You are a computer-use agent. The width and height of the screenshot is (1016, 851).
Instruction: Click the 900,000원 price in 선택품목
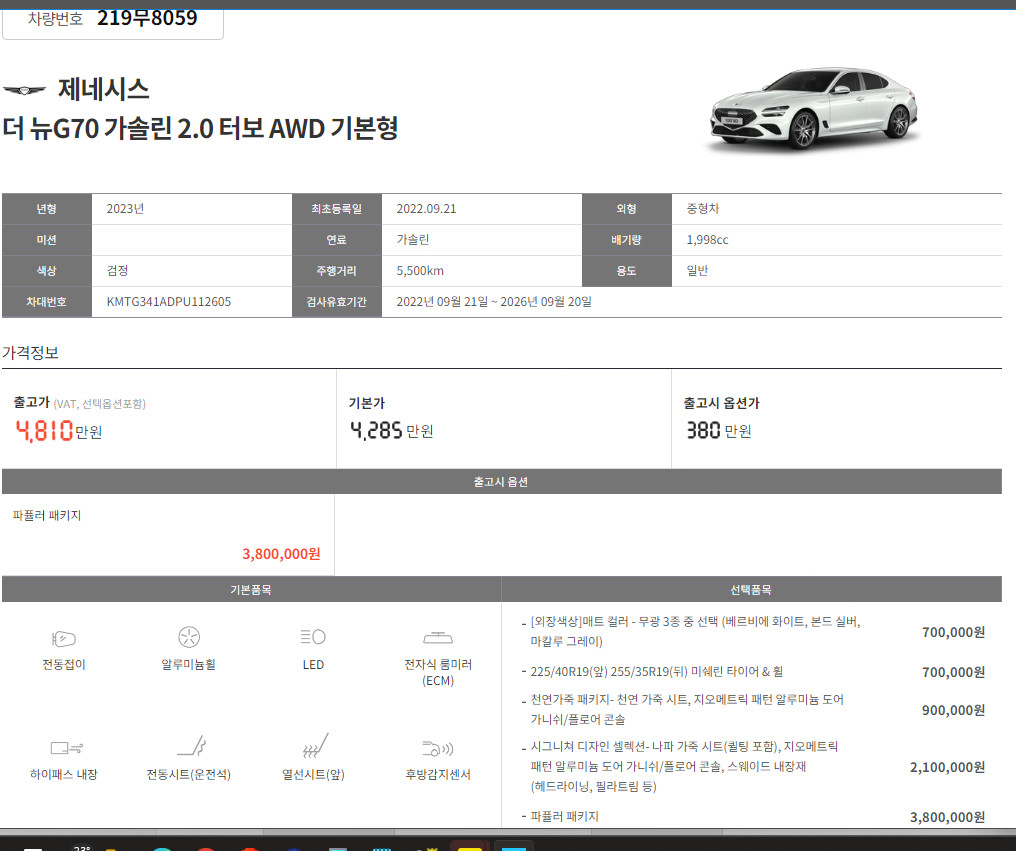pyautogui.click(x=953, y=710)
